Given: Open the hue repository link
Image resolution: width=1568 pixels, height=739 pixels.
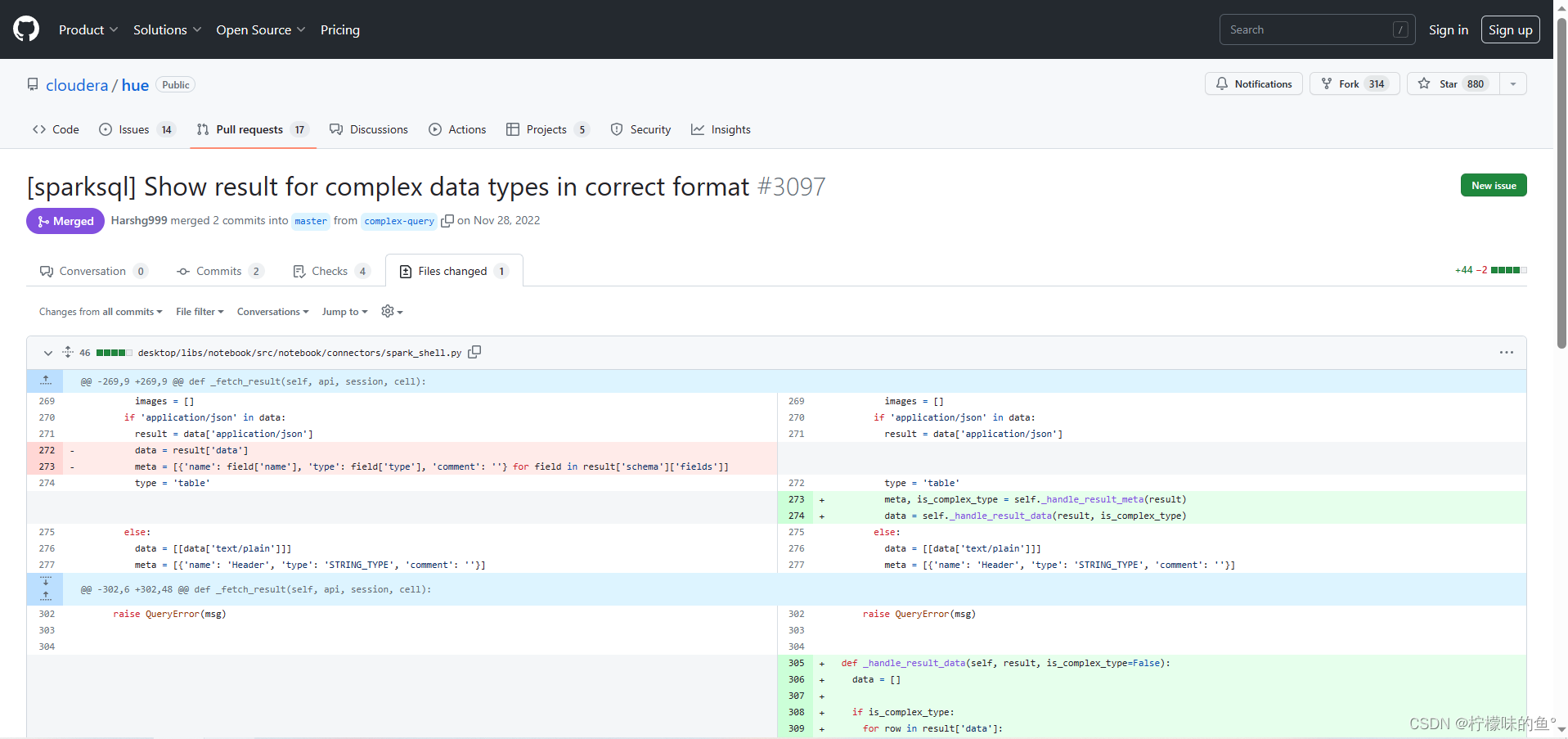Looking at the screenshot, I should pos(135,85).
